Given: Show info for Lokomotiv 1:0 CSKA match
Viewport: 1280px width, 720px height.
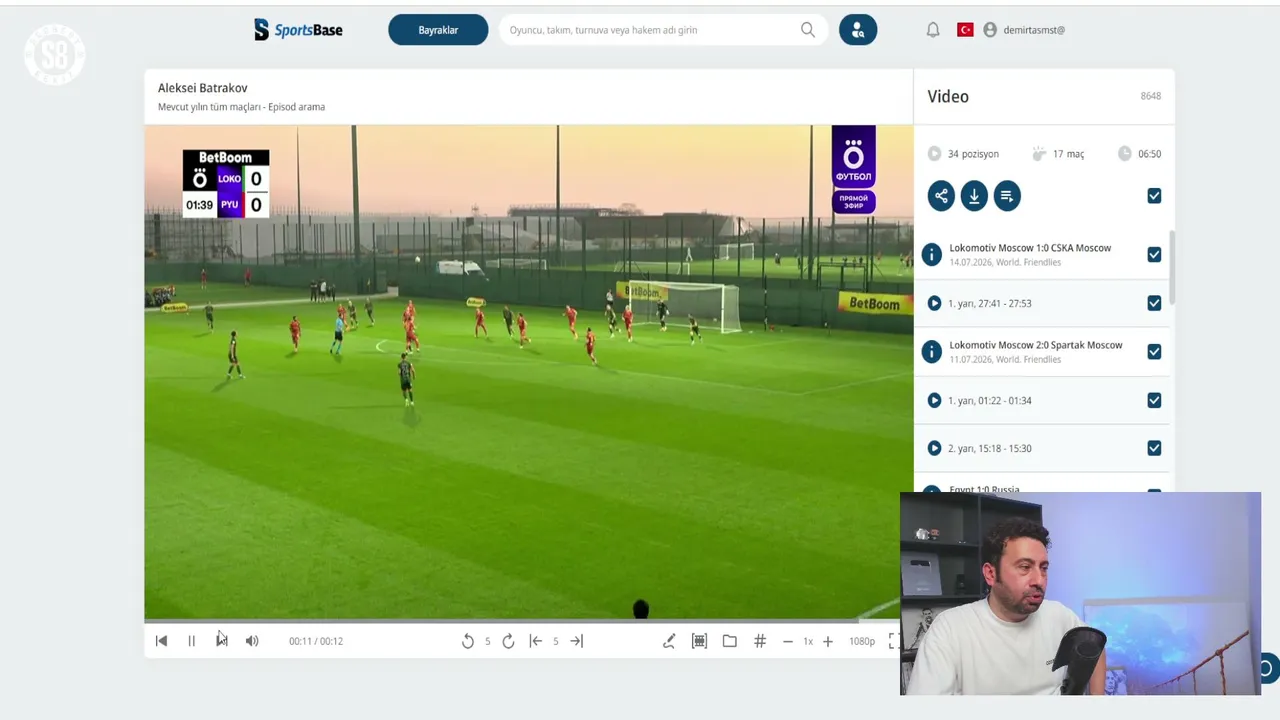Looking at the screenshot, I should [932, 255].
